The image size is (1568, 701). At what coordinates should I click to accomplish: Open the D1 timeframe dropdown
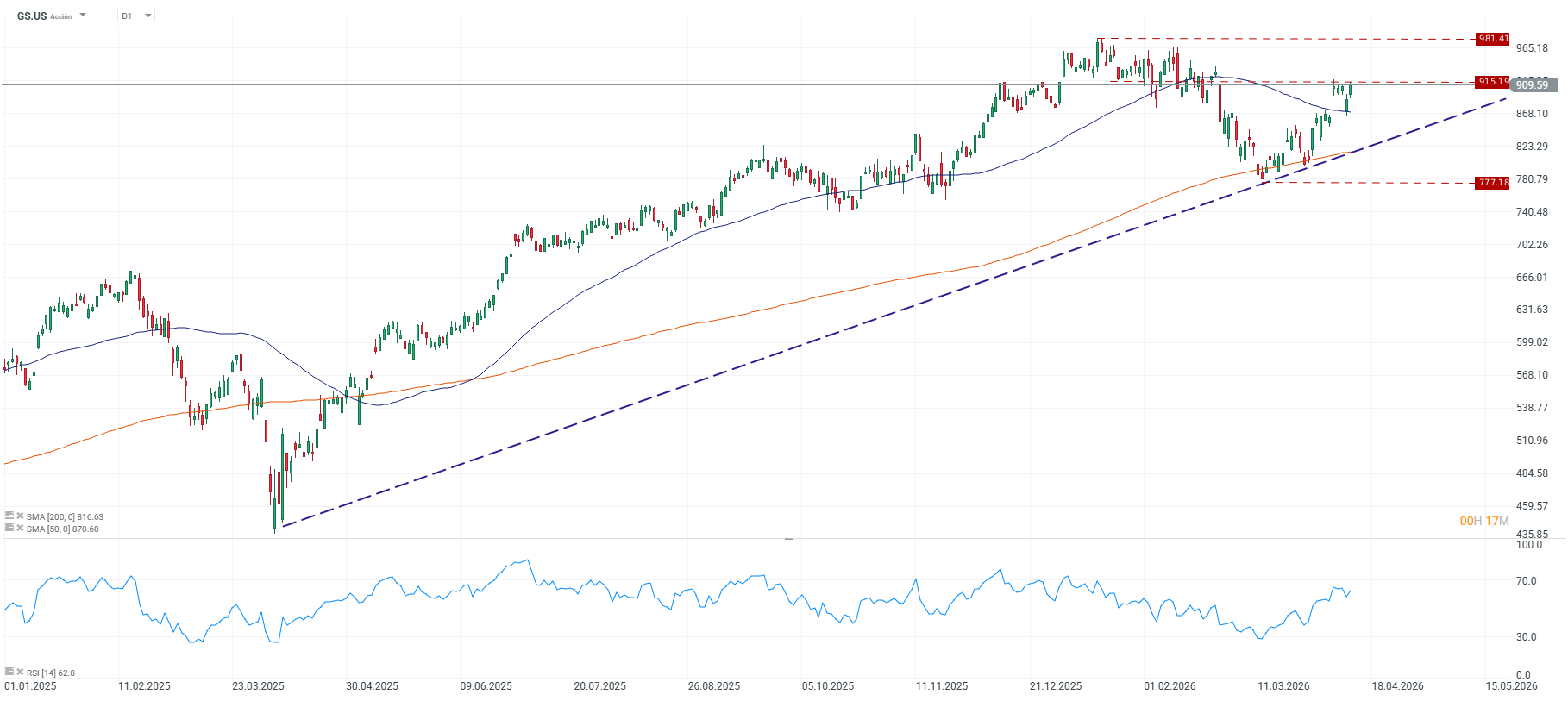(147, 15)
